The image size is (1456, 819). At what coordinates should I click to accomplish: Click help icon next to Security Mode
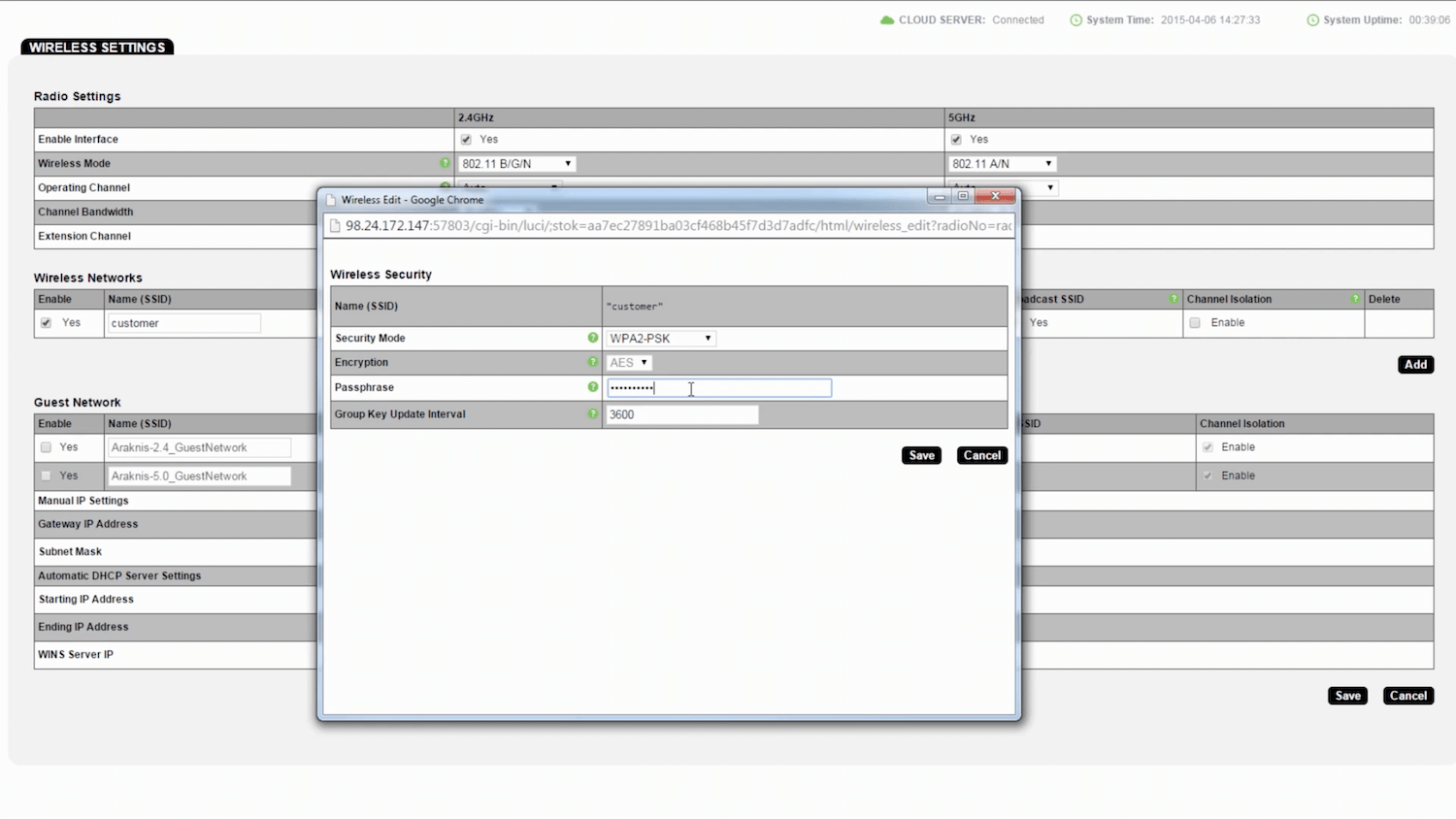pyautogui.click(x=592, y=338)
